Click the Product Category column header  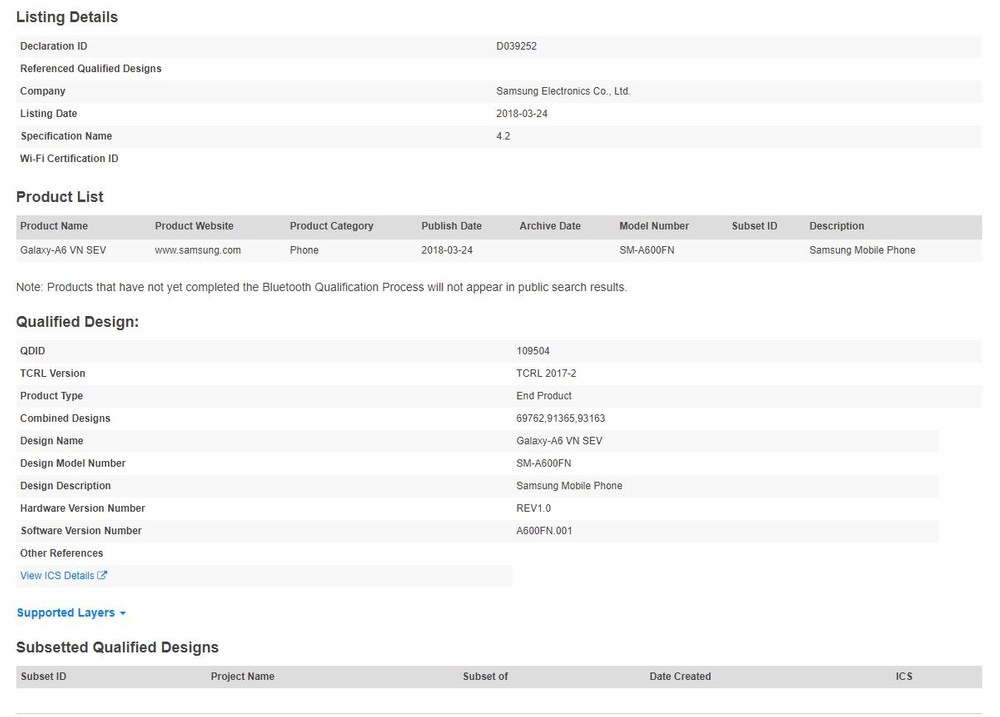[x=331, y=226]
